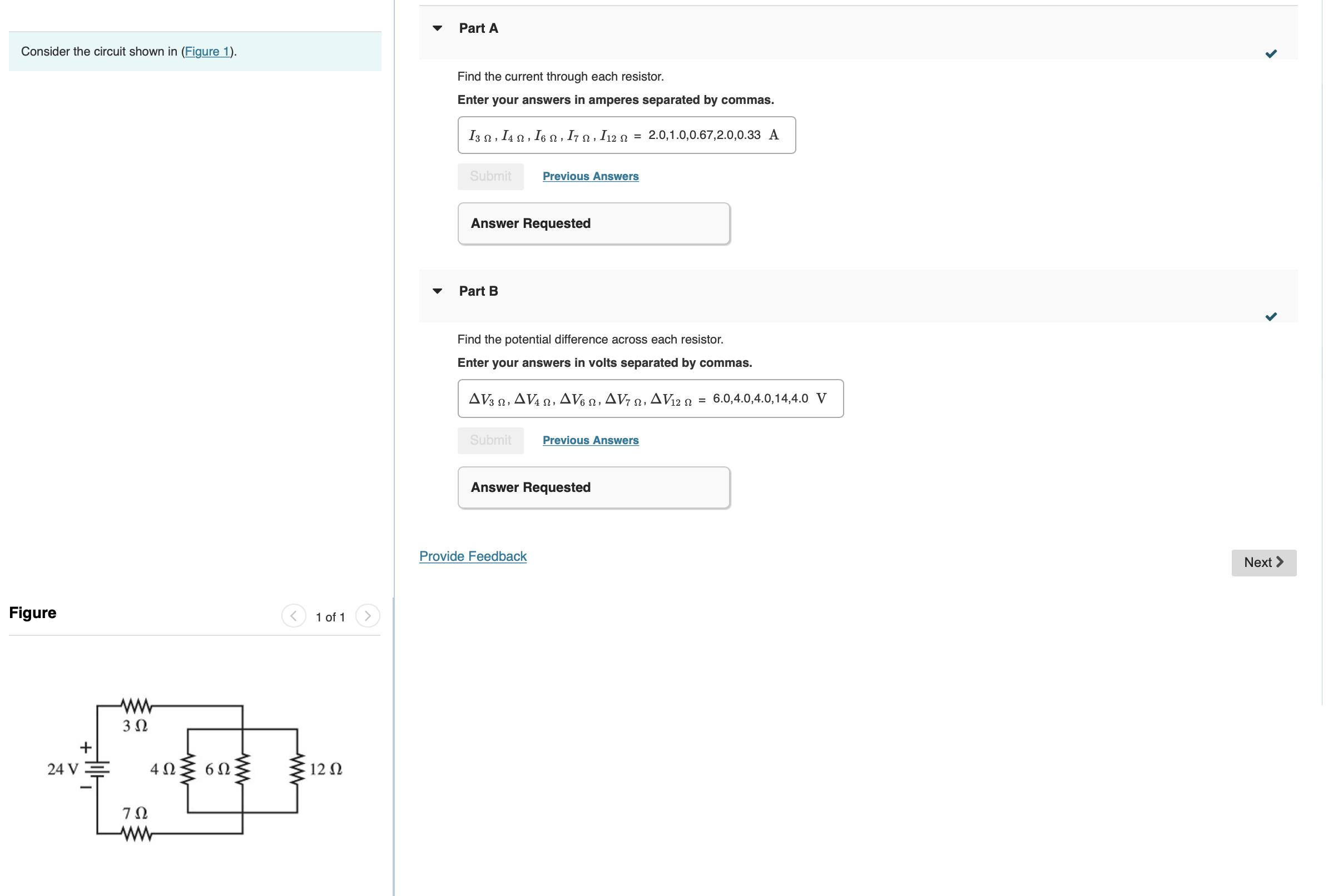
Task: Click the Part B header title
Action: (x=478, y=291)
